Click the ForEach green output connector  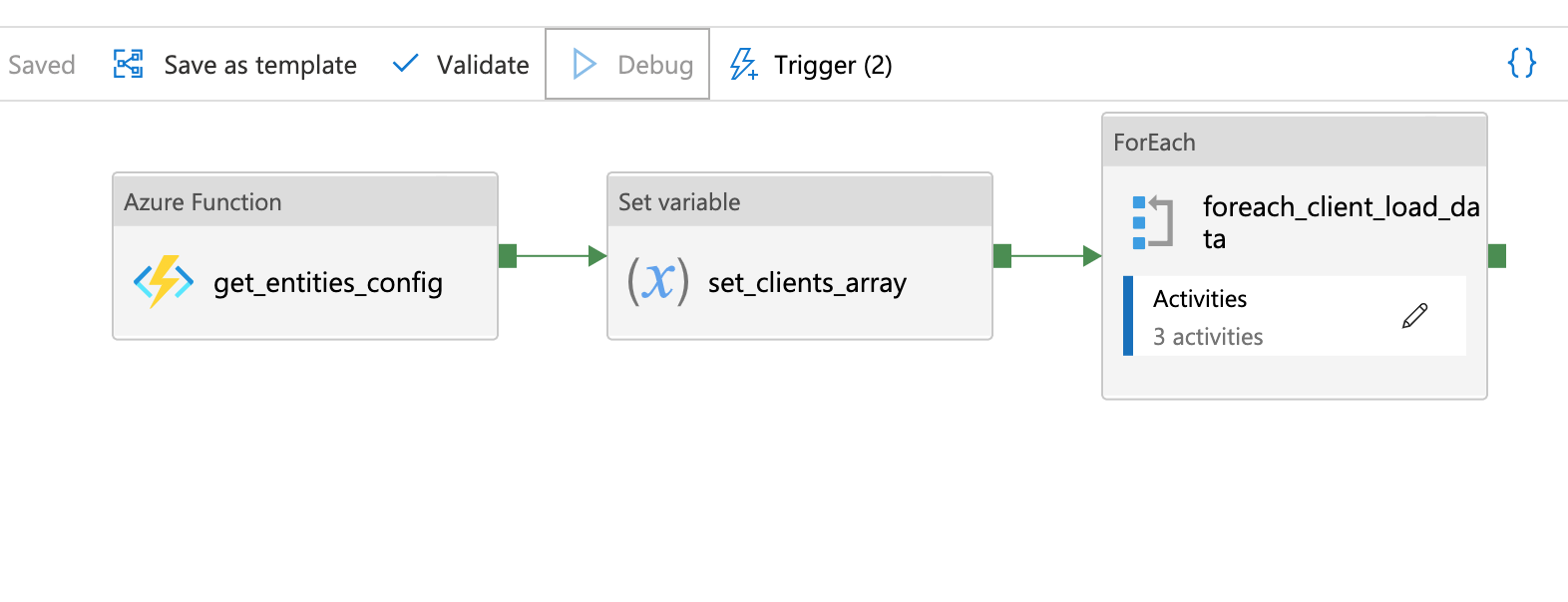[x=1496, y=256]
